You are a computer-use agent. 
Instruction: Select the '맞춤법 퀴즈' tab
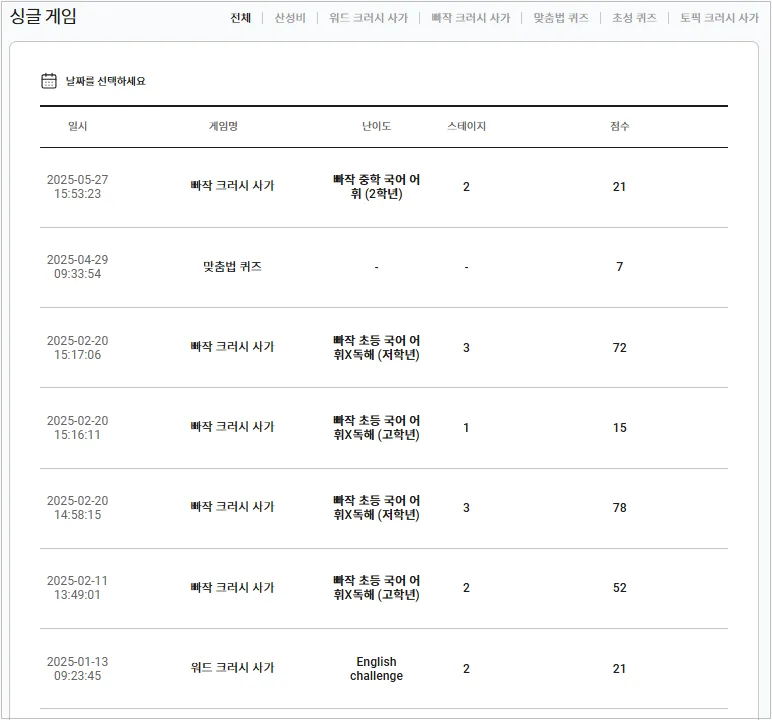(561, 18)
